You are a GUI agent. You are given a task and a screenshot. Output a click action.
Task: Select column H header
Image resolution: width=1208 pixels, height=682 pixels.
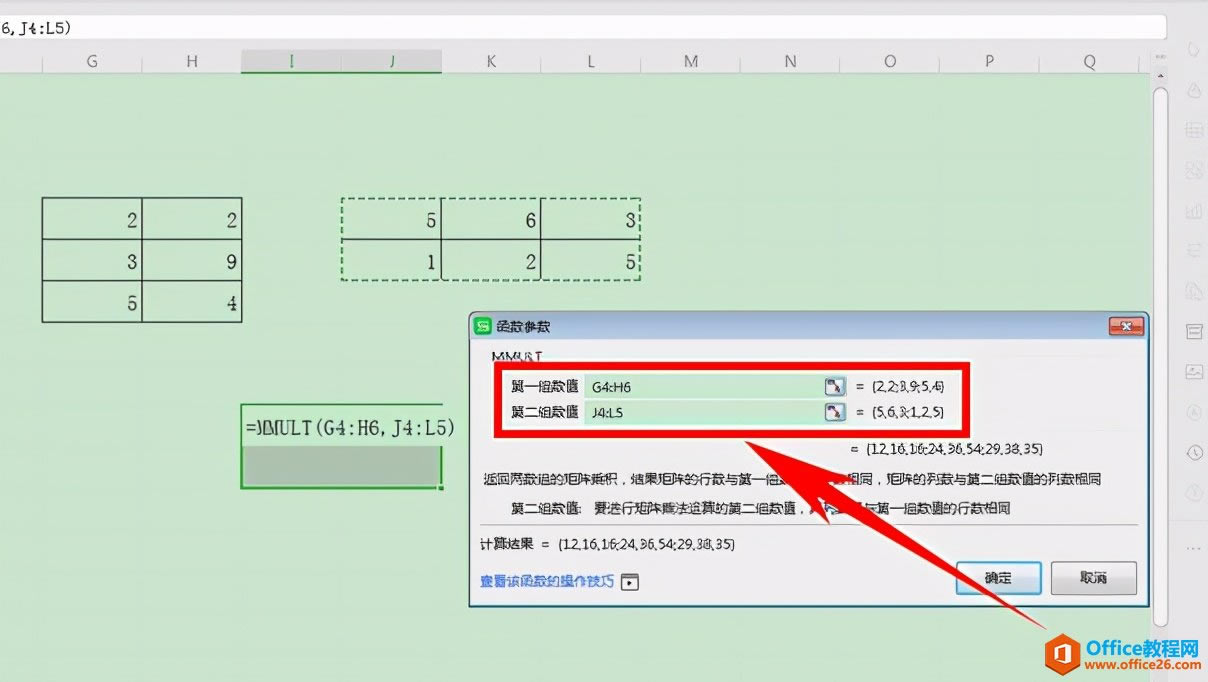point(192,62)
